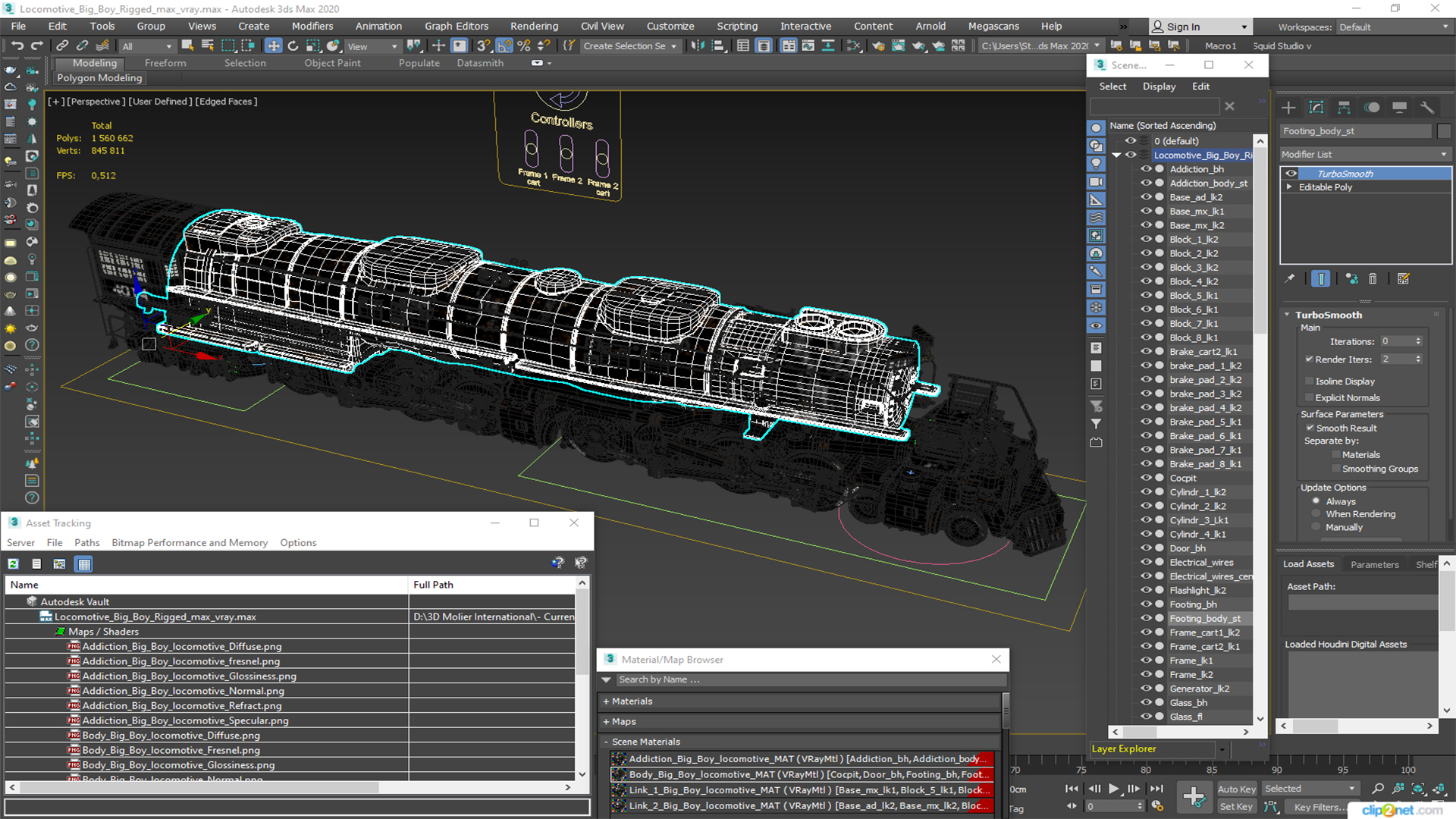Viewport: 1456px width, 819px height.
Task: Click the Set Key button
Action: click(x=1236, y=807)
